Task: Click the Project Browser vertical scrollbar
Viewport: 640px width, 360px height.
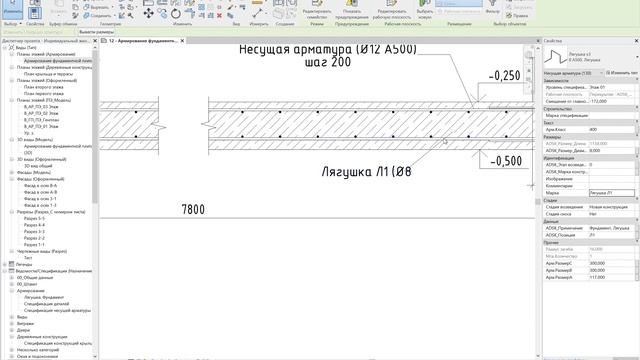Action: (x=95, y=127)
